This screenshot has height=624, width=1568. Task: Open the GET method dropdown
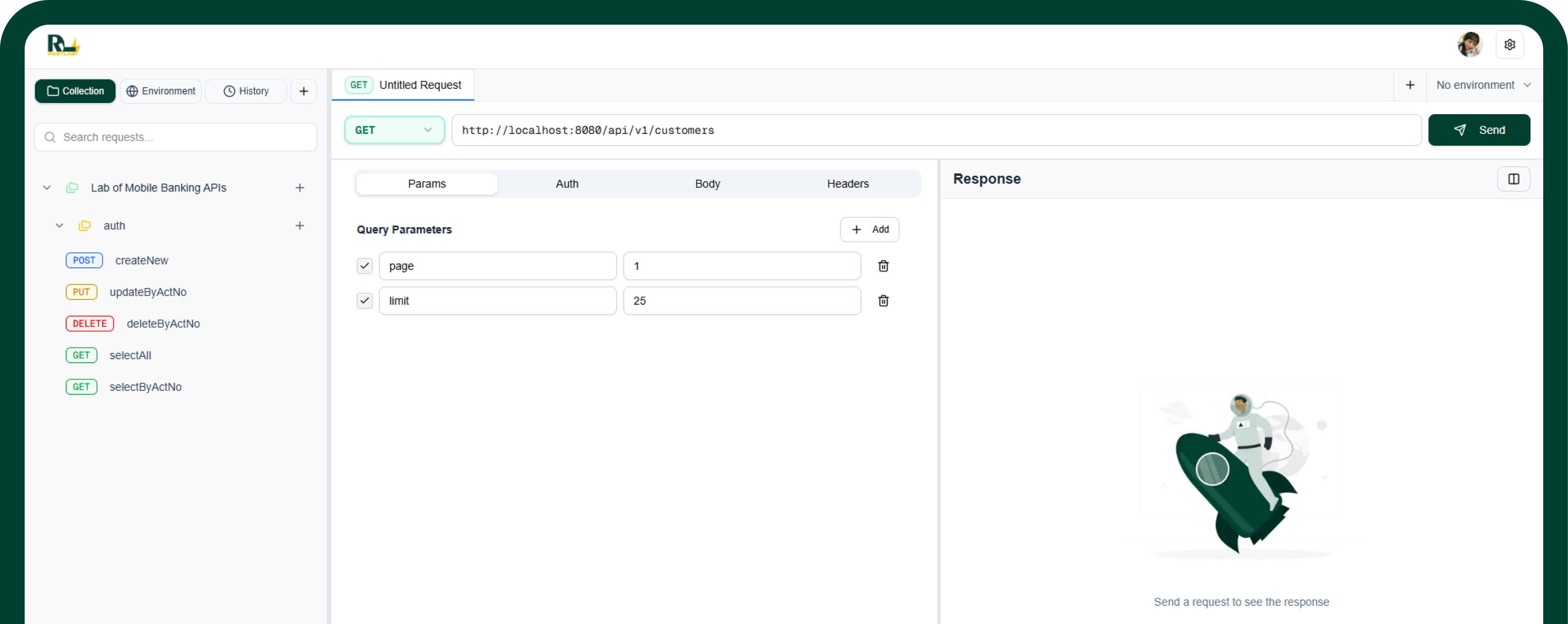(x=395, y=130)
